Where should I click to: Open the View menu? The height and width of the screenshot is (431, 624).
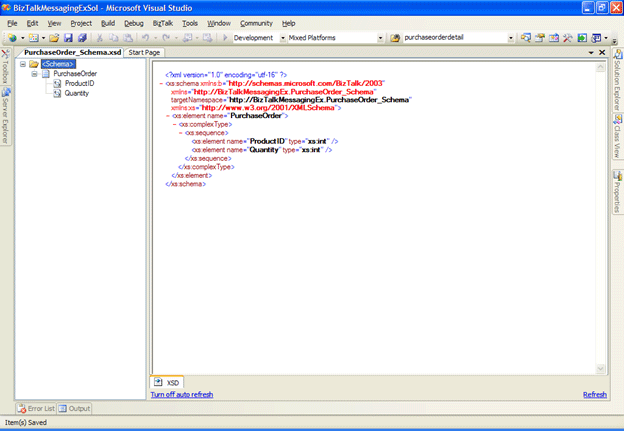tap(54, 23)
